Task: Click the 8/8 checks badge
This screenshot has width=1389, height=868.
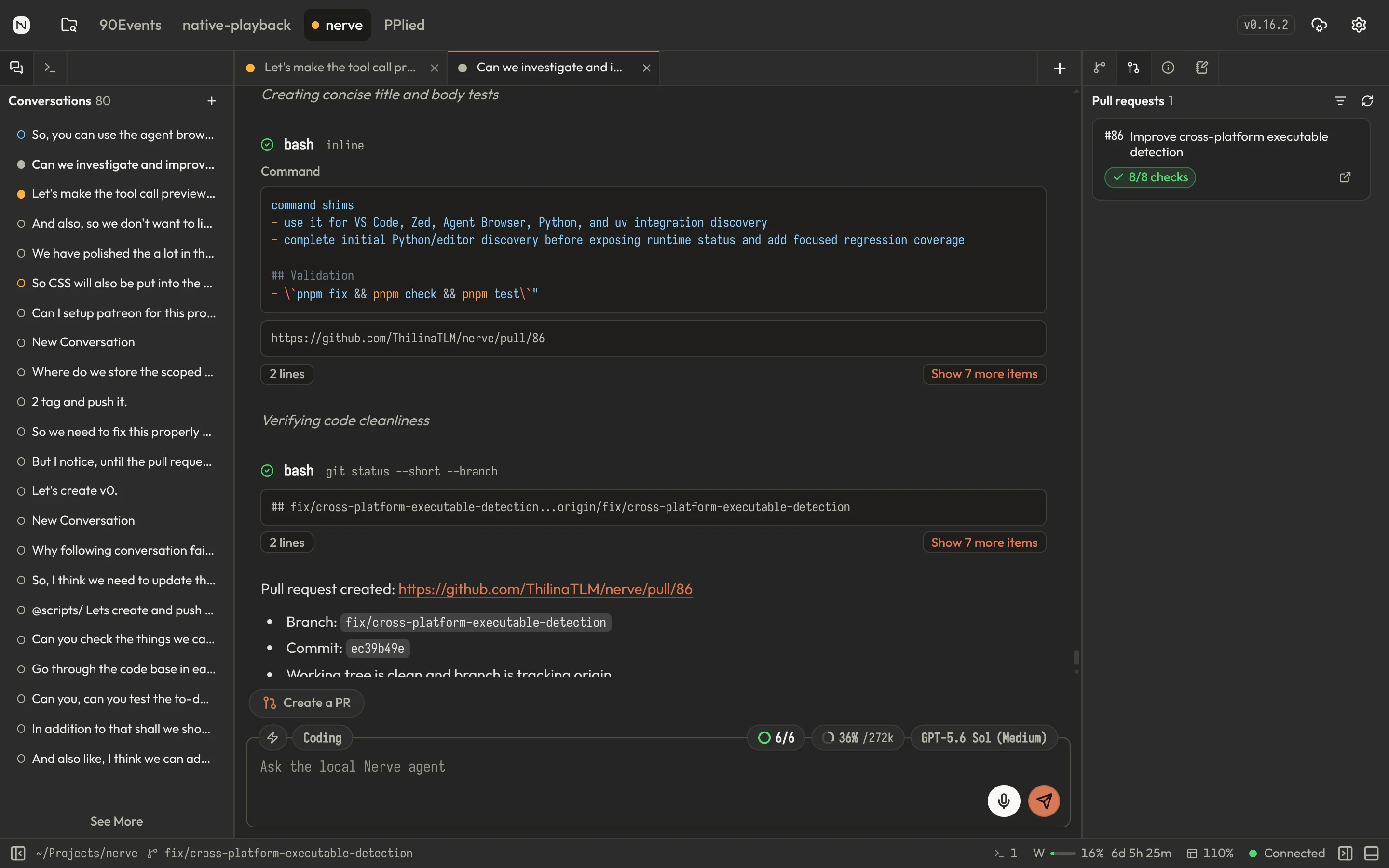Action: 1150,177
